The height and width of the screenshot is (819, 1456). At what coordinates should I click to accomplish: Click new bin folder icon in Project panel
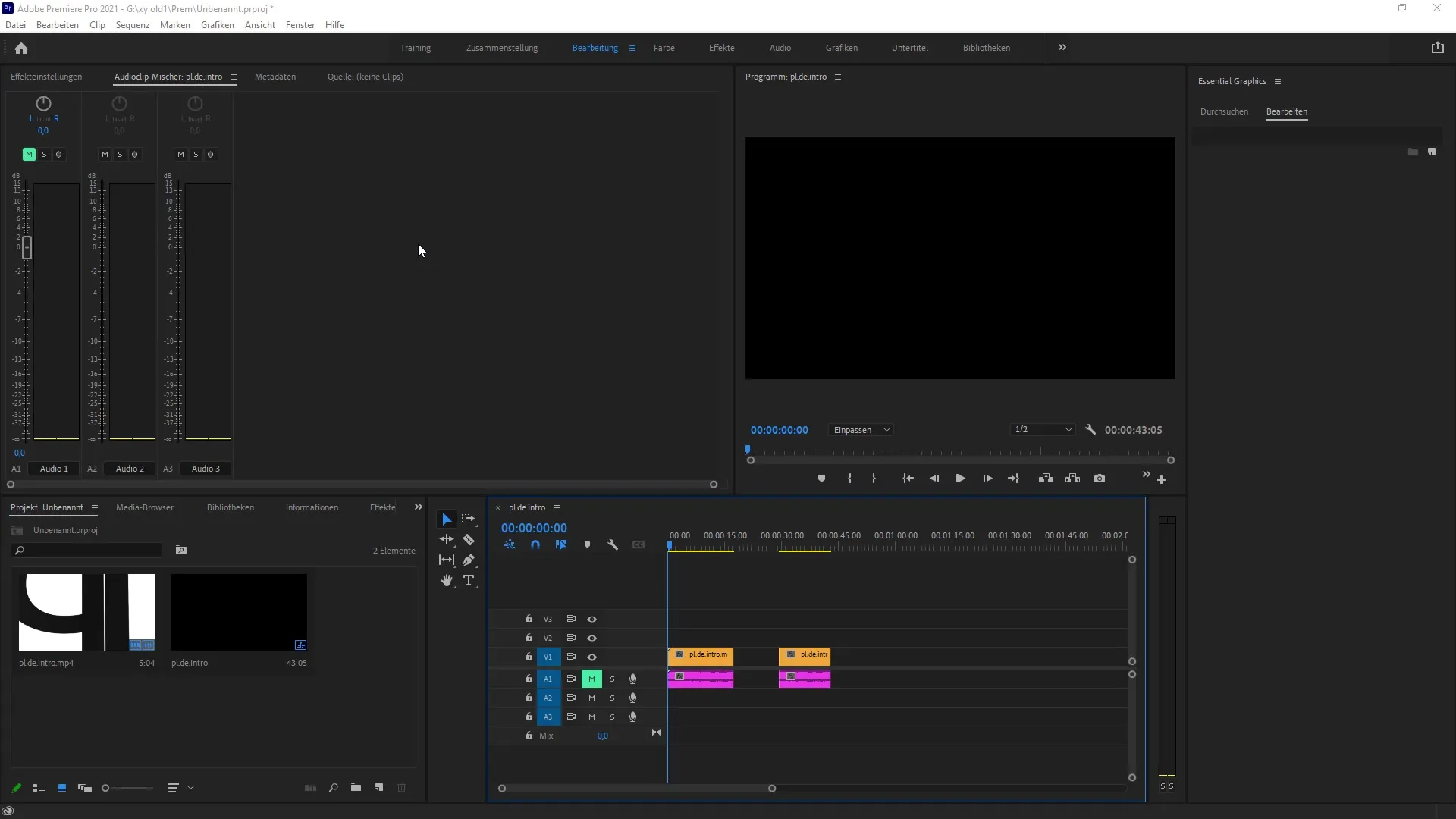click(356, 788)
